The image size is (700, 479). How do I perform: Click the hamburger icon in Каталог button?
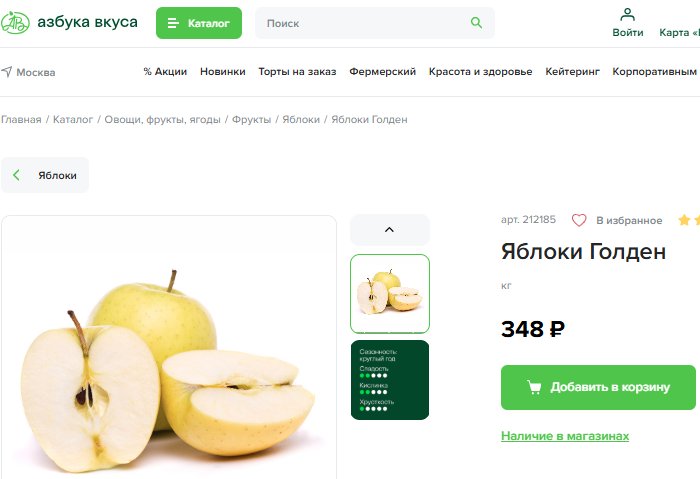pos(173,23)
